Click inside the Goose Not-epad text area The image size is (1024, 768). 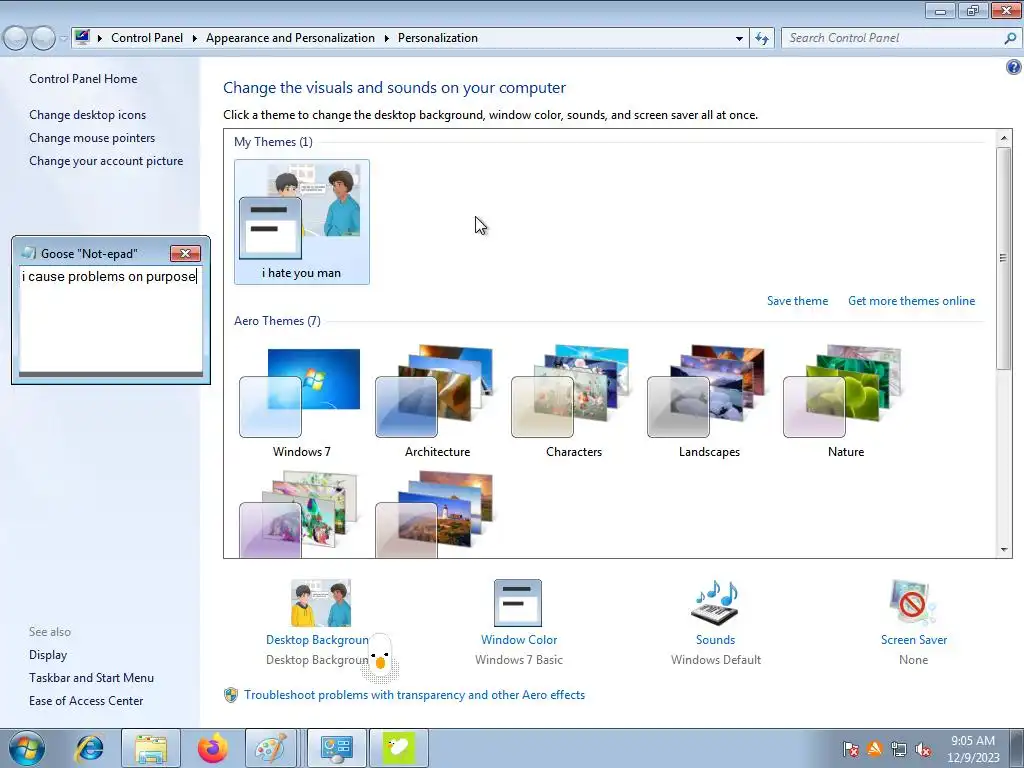(110, 320)
